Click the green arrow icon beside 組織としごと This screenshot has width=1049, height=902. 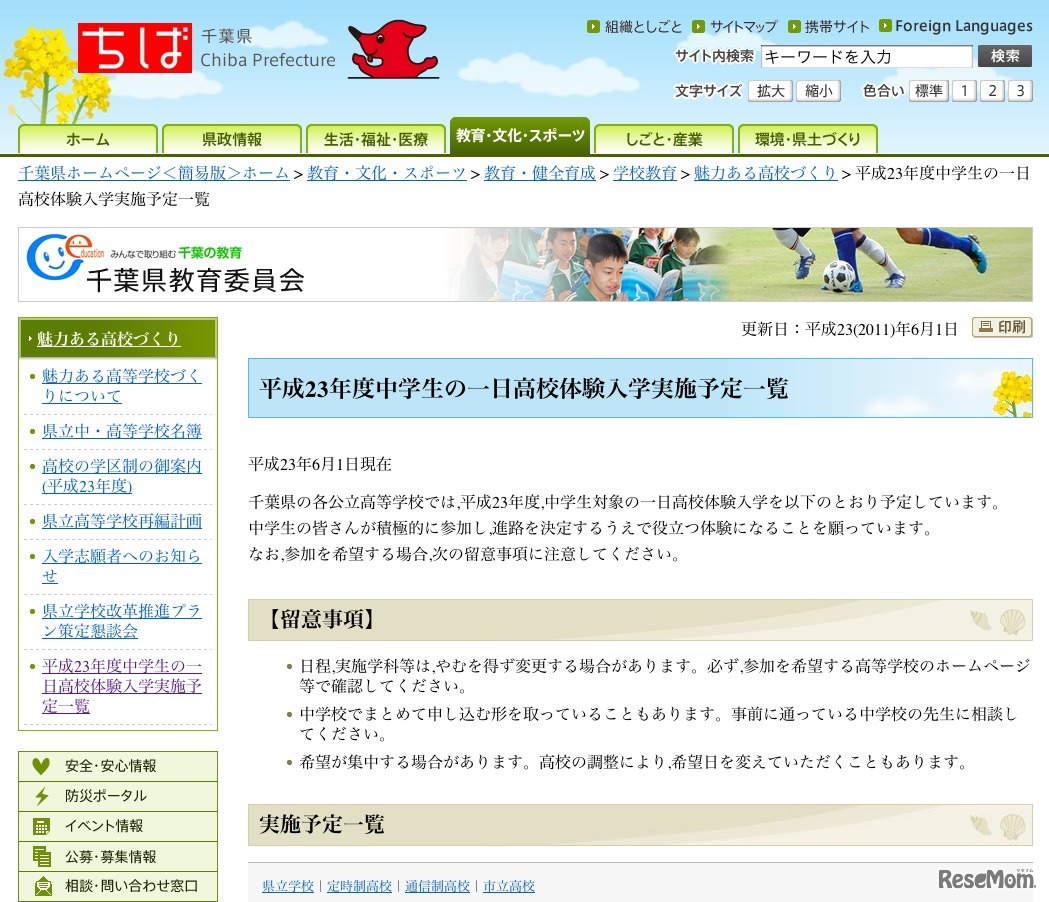[593, 26]
